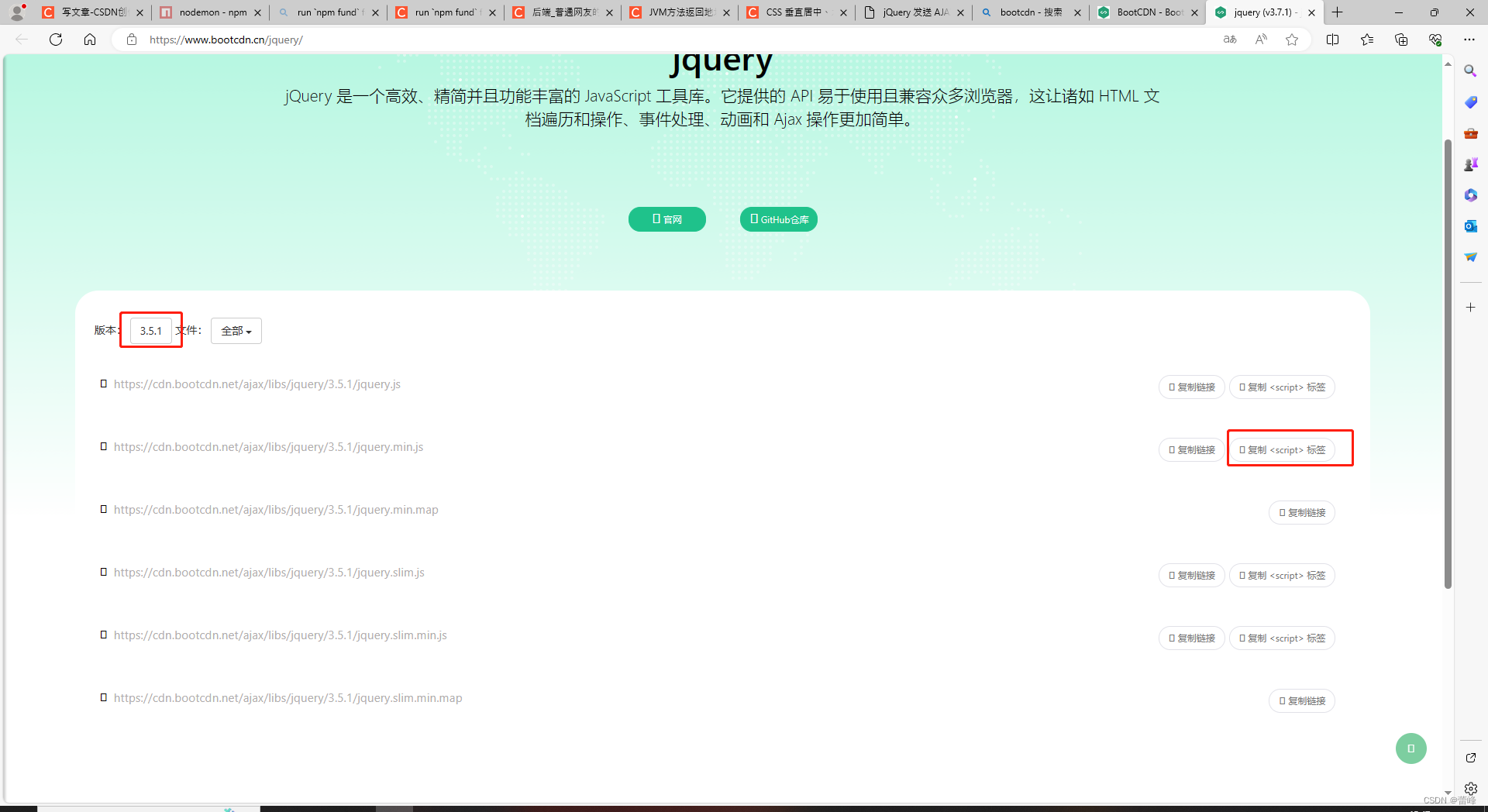Viewport: 1488px width, 812px height.
Task: Open sidebar tools briefcase
Action: pos(1470,133)
